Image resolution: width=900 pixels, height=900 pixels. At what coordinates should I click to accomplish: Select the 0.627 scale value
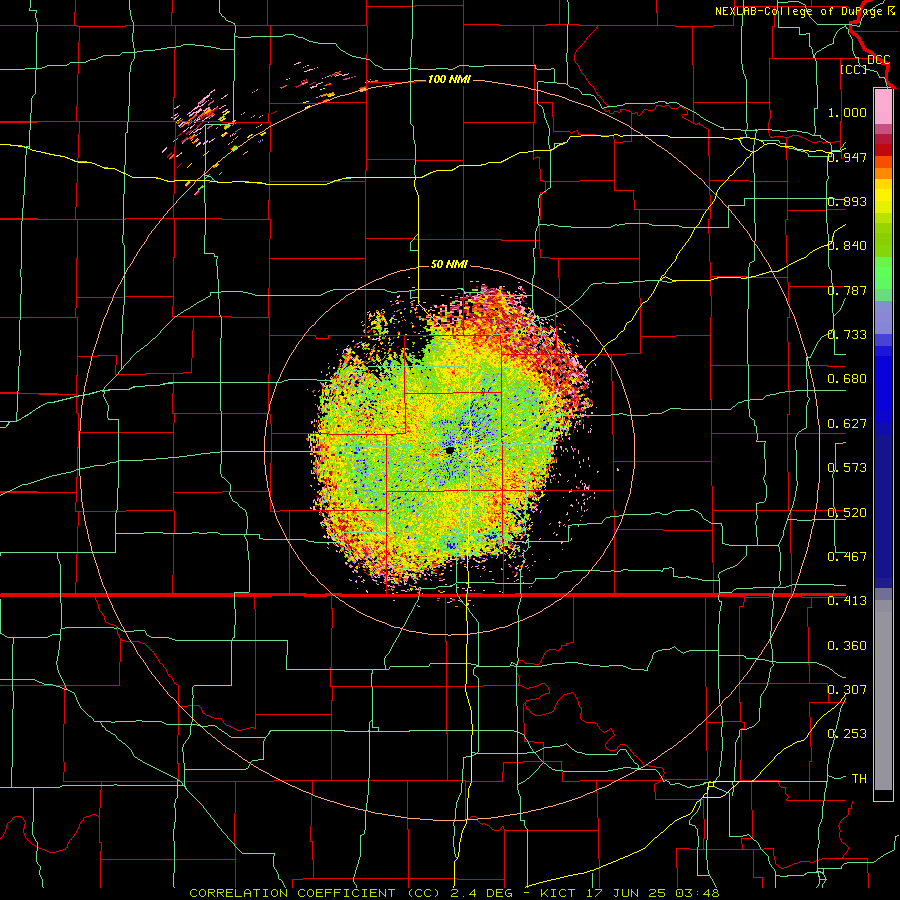pos(847,424)
